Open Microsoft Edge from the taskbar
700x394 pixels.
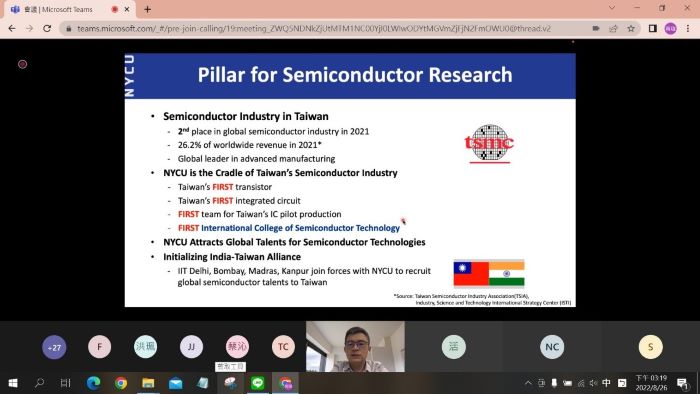click(93, 383)
